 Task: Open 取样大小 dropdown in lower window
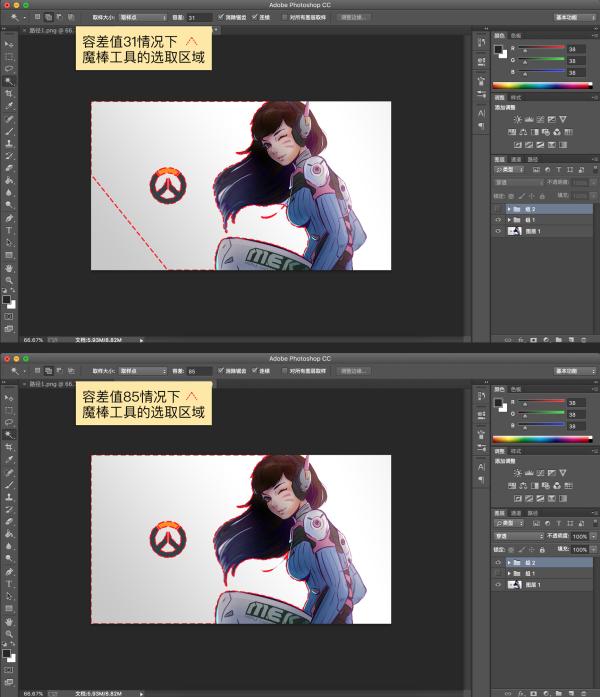pos(143,371)
